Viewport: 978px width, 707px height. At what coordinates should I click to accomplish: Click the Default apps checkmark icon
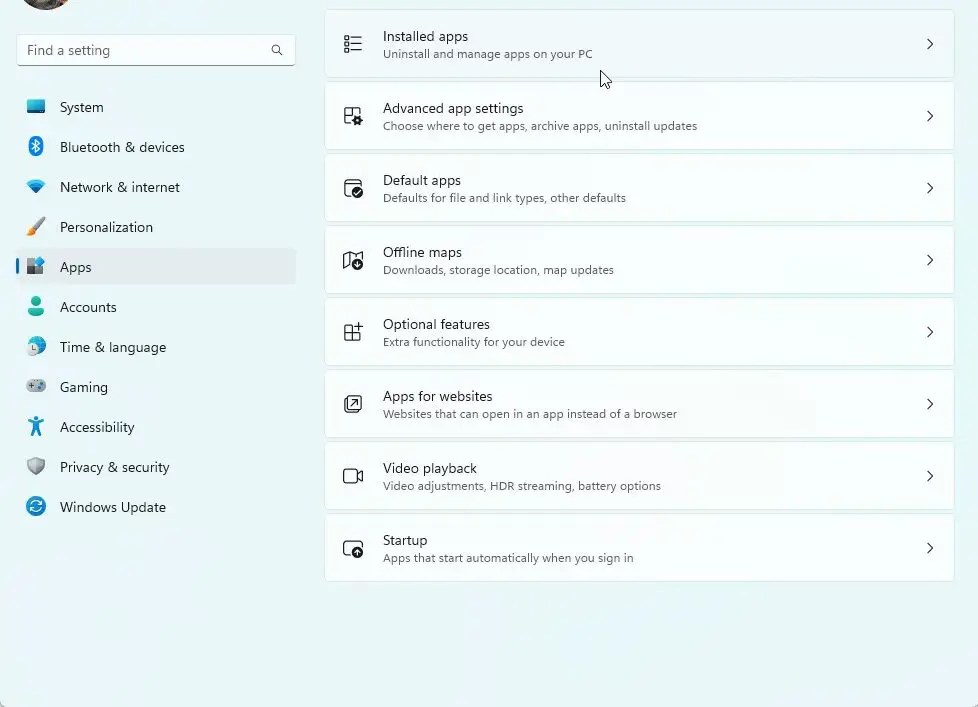pyautogui.click(x=353, y=188)
